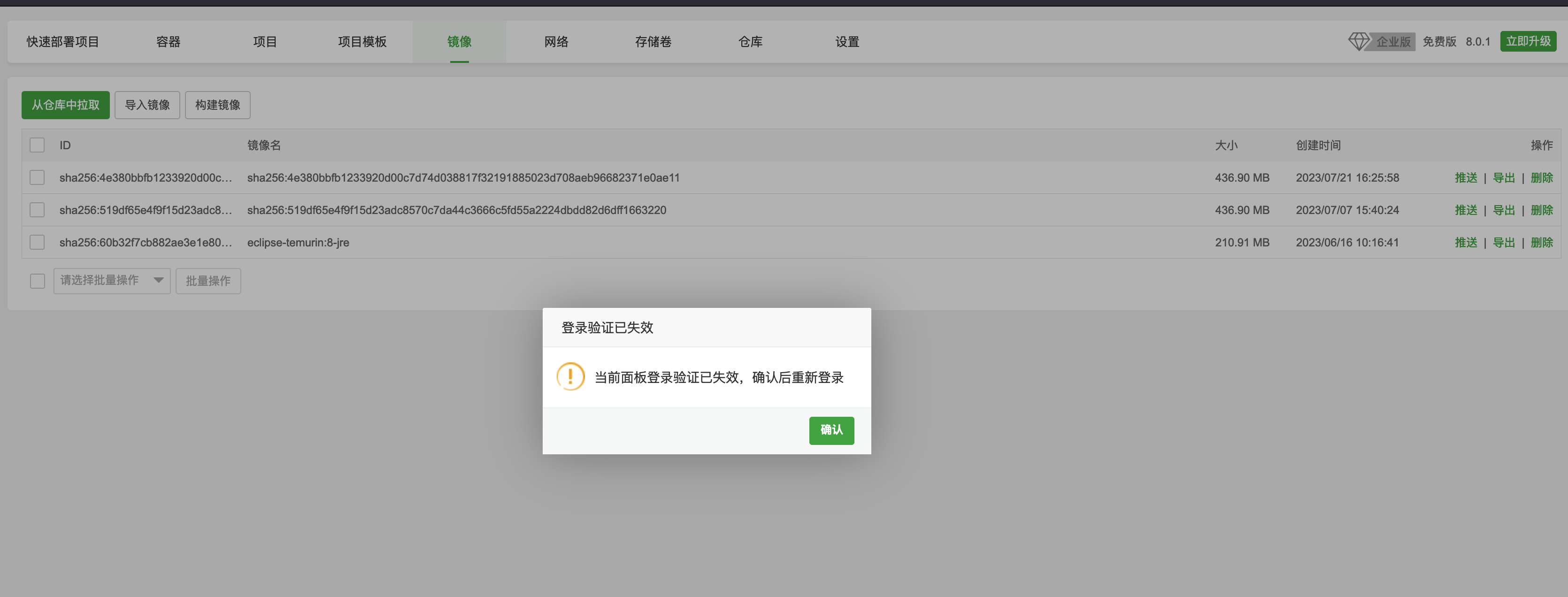Click the 从仓库中拉取 button

click(x=66, y=105)
